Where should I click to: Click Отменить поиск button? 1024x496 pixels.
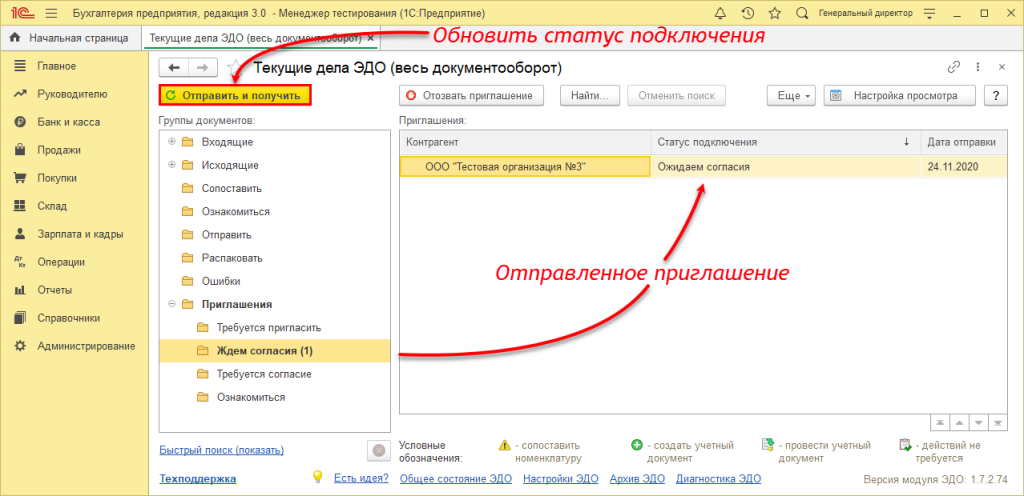[677, 95]
